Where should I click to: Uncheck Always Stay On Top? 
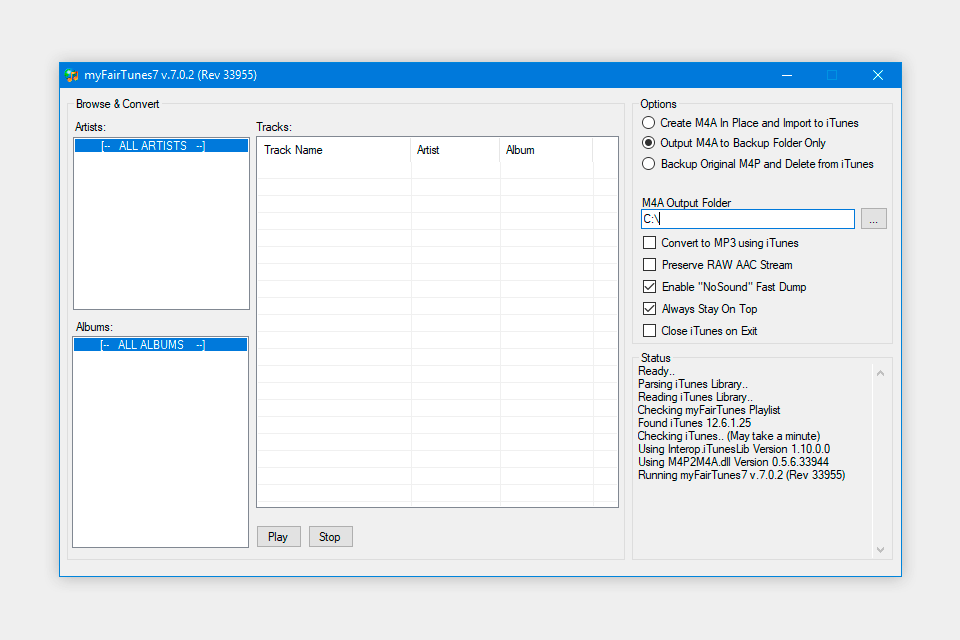point(650,309)
